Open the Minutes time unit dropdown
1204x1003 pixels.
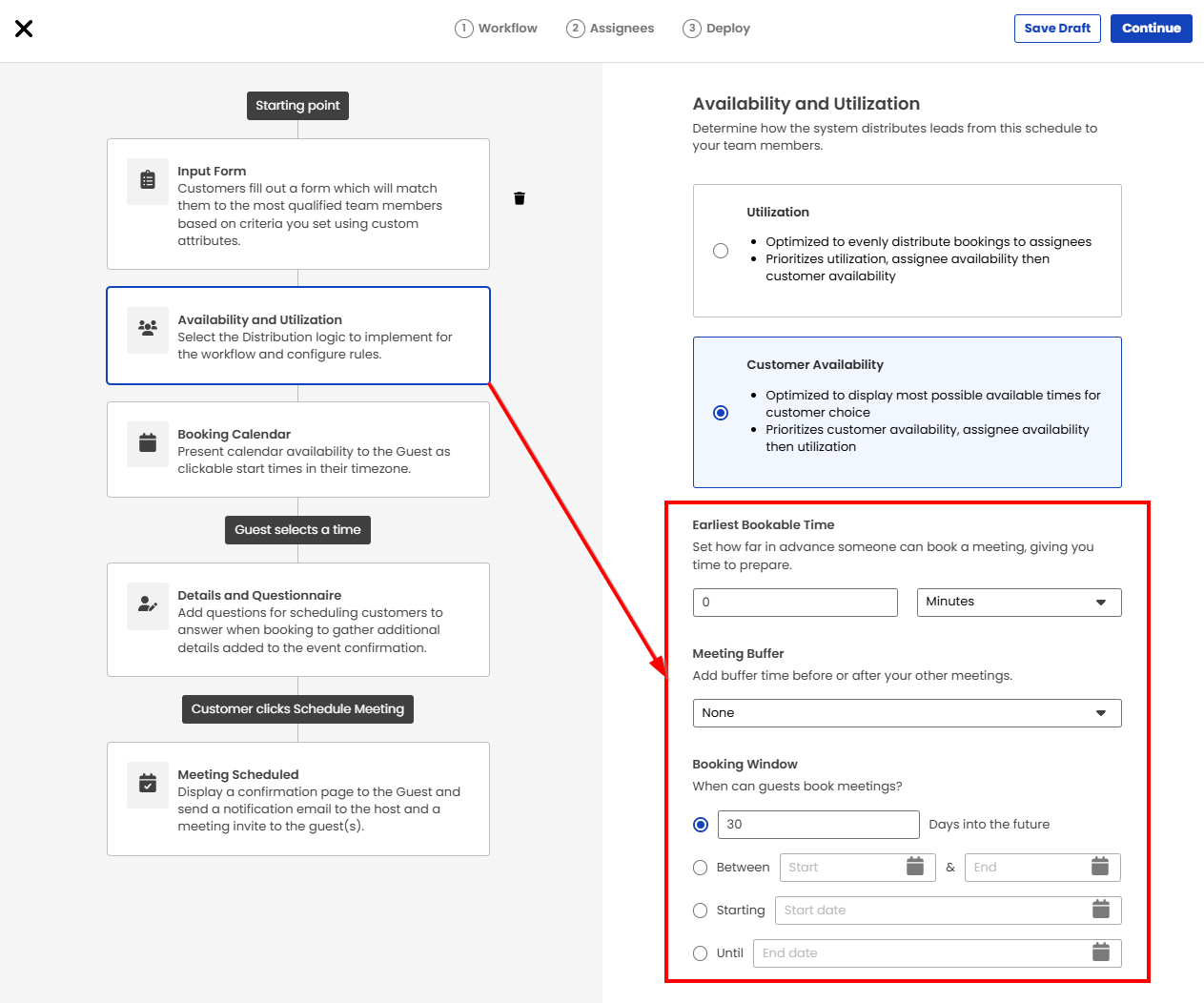click(1018, 603)
